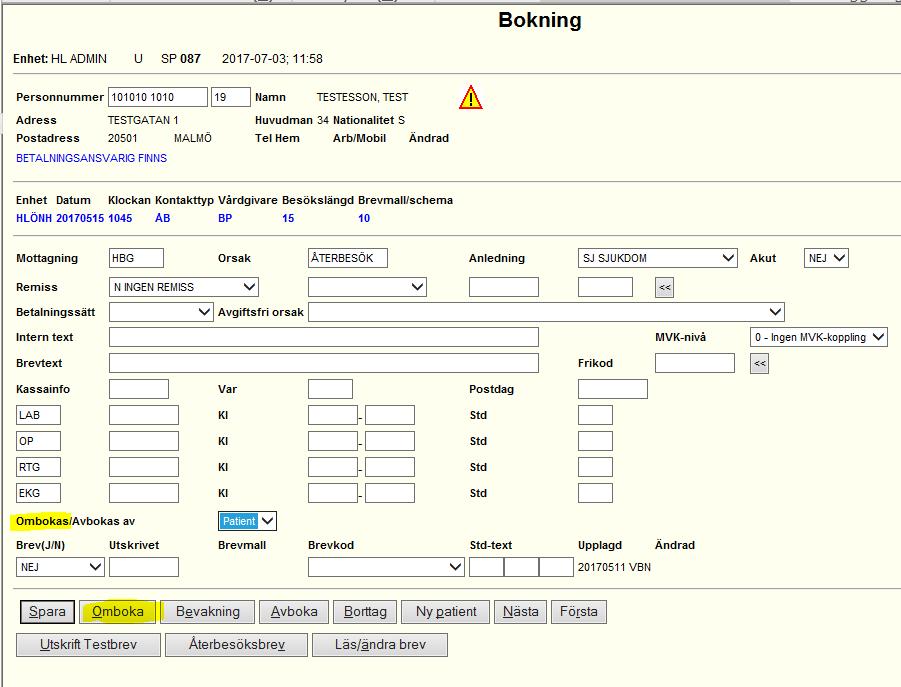901x687 pixels.
Task: Expand the Remiss dropdown N INGEN REMISS
Action: point(184,287)
